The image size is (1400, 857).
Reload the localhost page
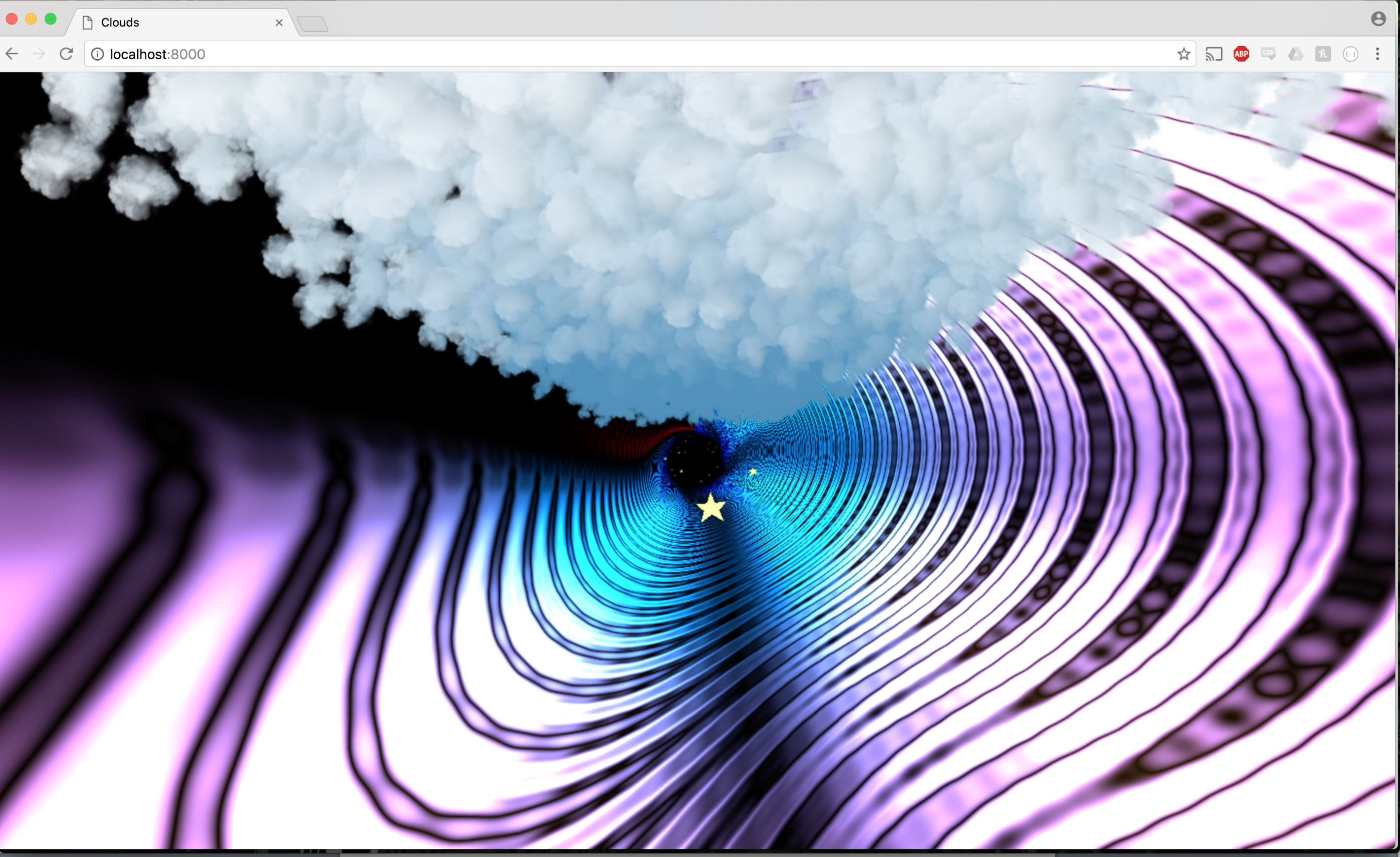coord(67,54)
